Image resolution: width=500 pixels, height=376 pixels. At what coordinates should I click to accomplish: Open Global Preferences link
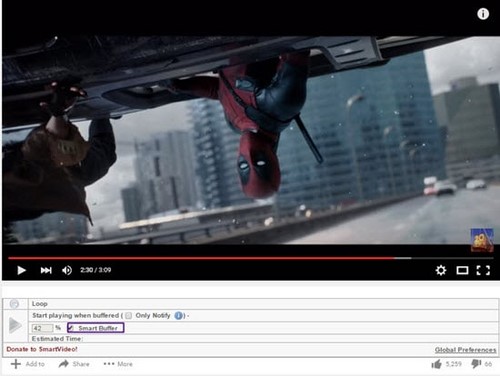[x=465, y=350]
